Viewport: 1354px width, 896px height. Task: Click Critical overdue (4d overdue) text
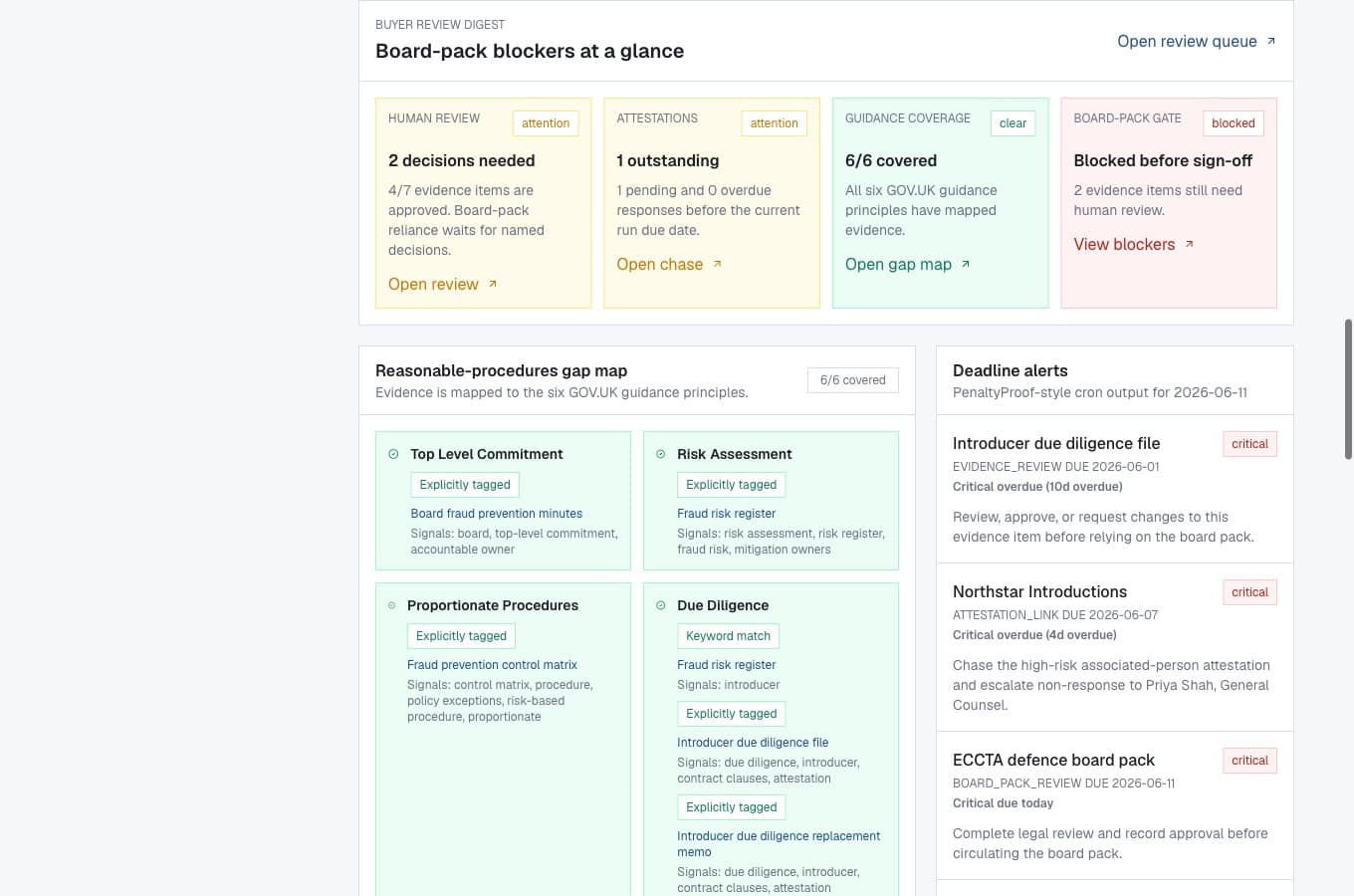click(1034, 635)
